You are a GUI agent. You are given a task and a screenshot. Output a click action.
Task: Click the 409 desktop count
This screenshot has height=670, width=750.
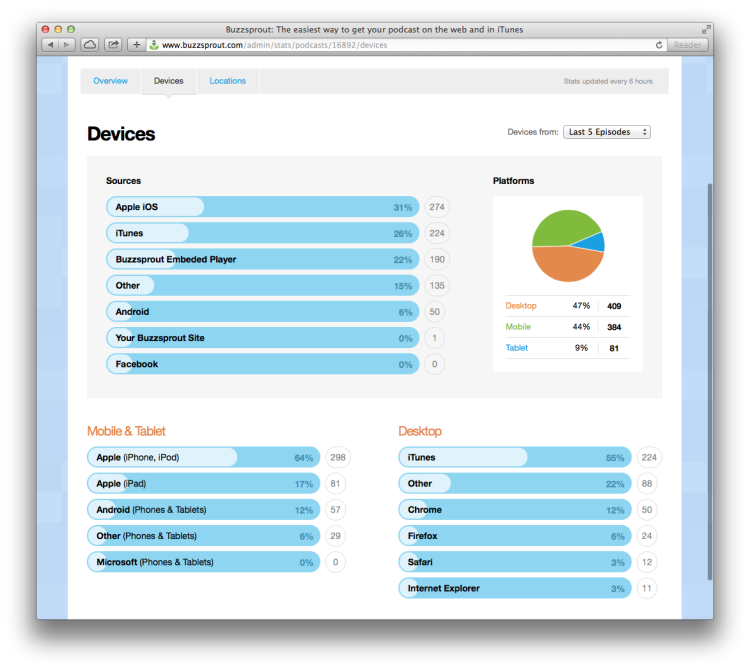(x=614, y=306)
